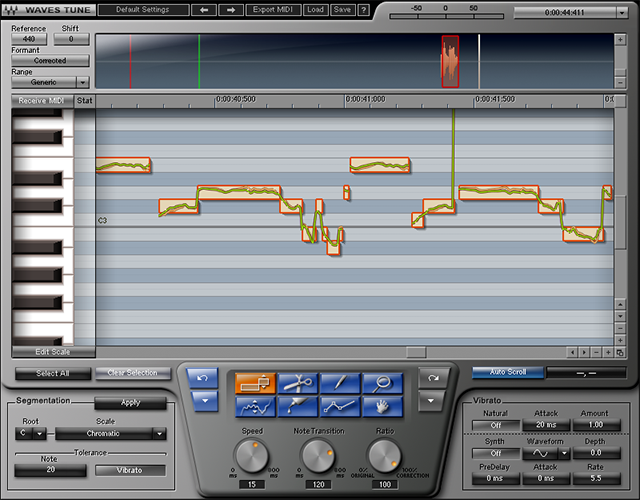Load previous preset with left arrow
This screenshot has height=500, width=640.
(x=204, y=10)
